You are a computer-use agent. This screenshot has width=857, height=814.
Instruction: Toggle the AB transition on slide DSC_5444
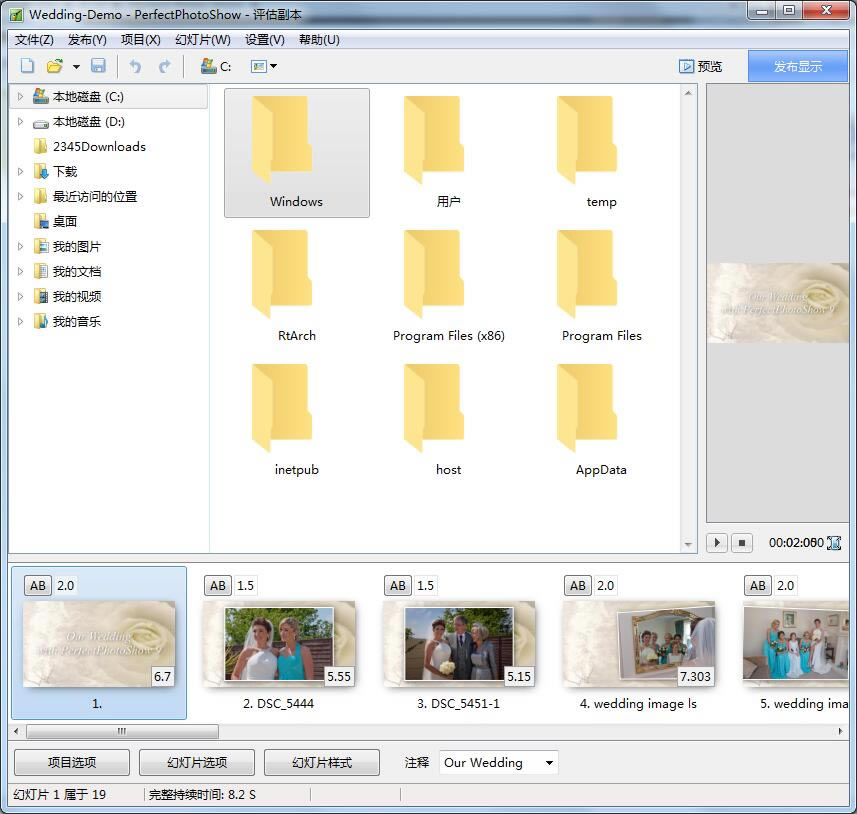pyautogui.click(x=218, y=585)
